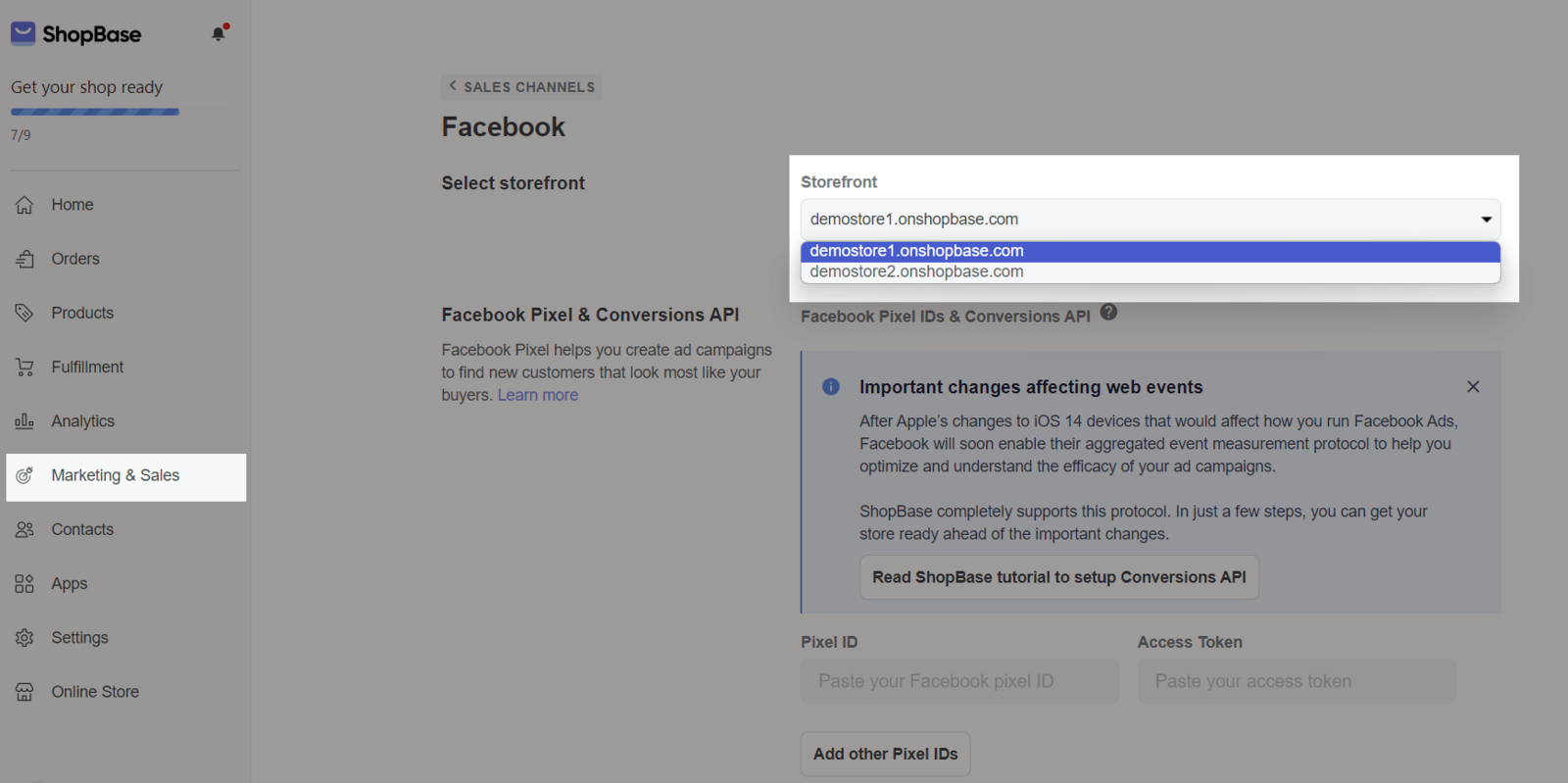Click the help question mark icon
This screenshot has height=783, width=1568.
point(1108,312)
